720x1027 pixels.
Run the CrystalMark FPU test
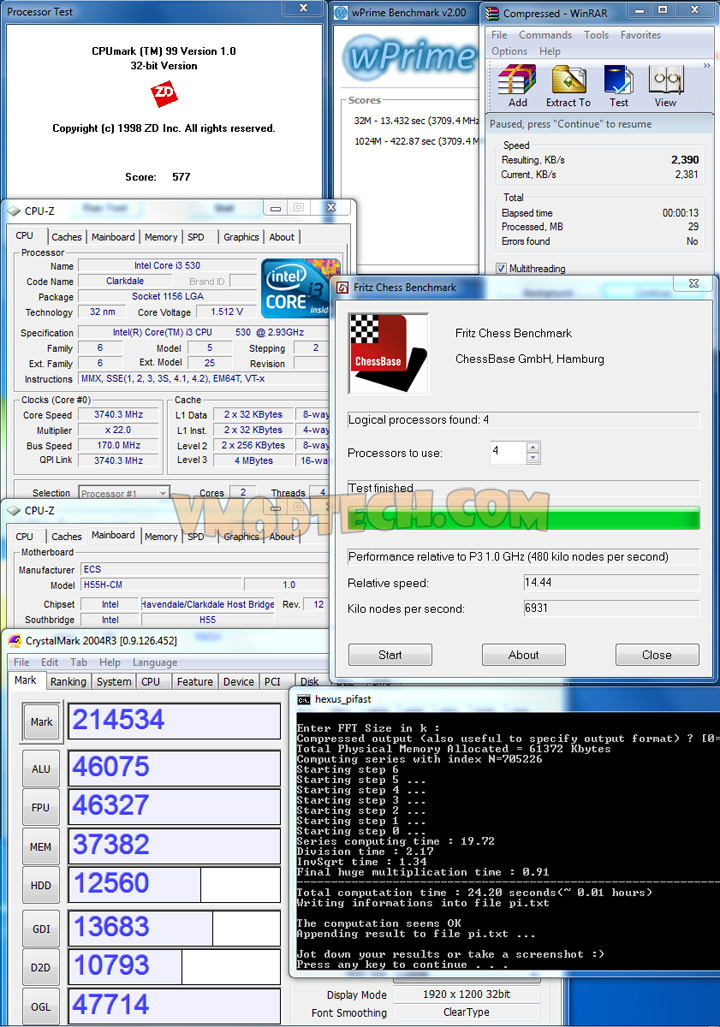[x=41, y=808]
